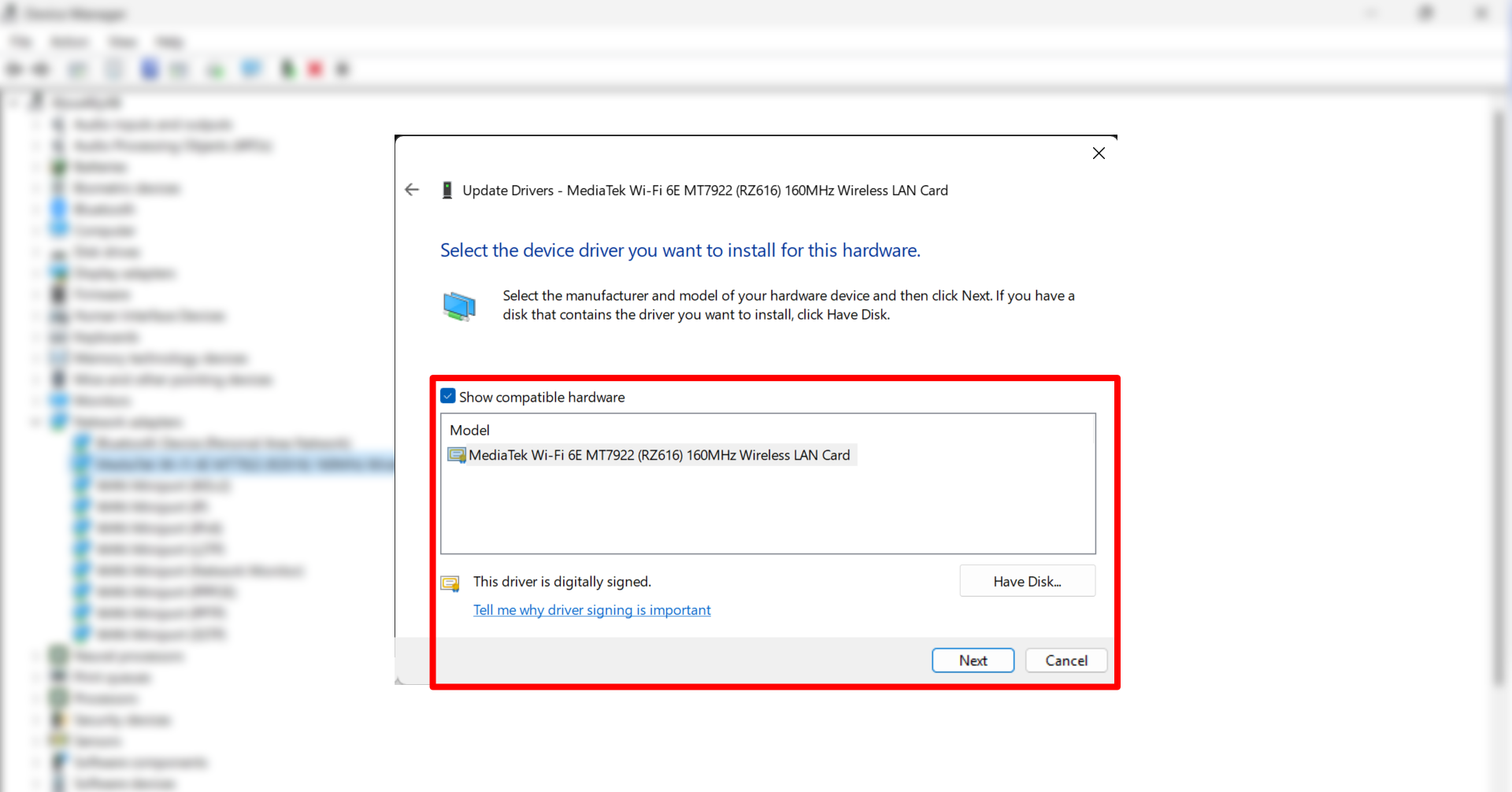Click the Forward arrow in the Device Manager toolbar
1512x792 pixels.
click(x=42, y=68)
